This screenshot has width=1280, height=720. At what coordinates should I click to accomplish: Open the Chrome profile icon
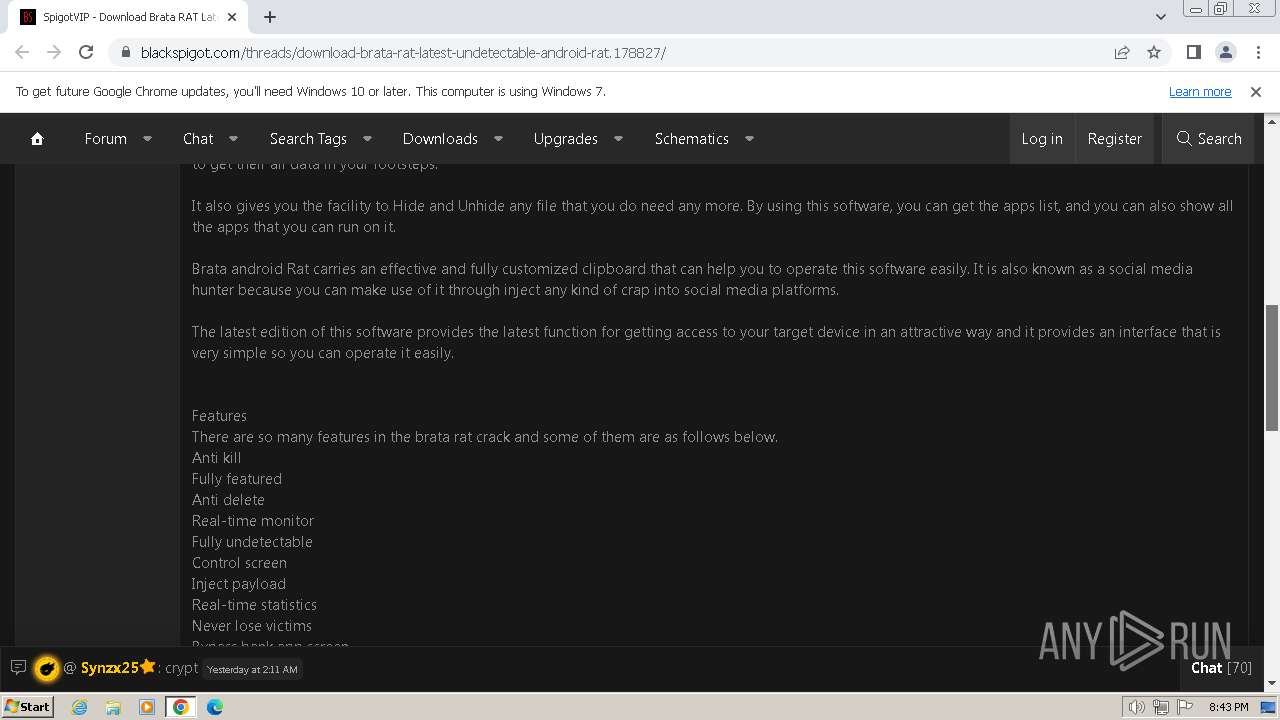pos(1226,52)
